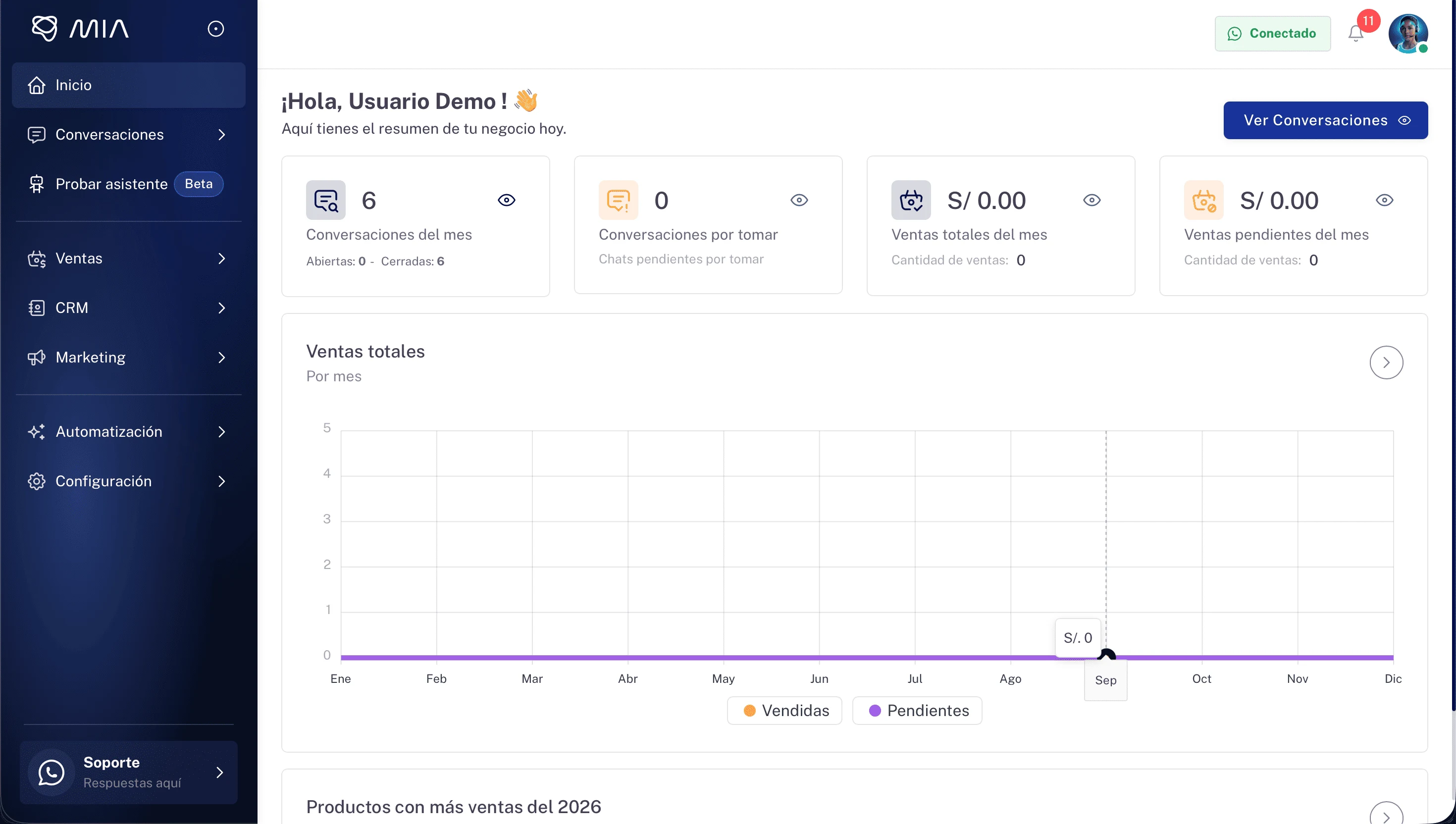Viewport: 1456px width, 824px height.
Task: Click the Sep month label on axis
Action: pos(1106,680)
